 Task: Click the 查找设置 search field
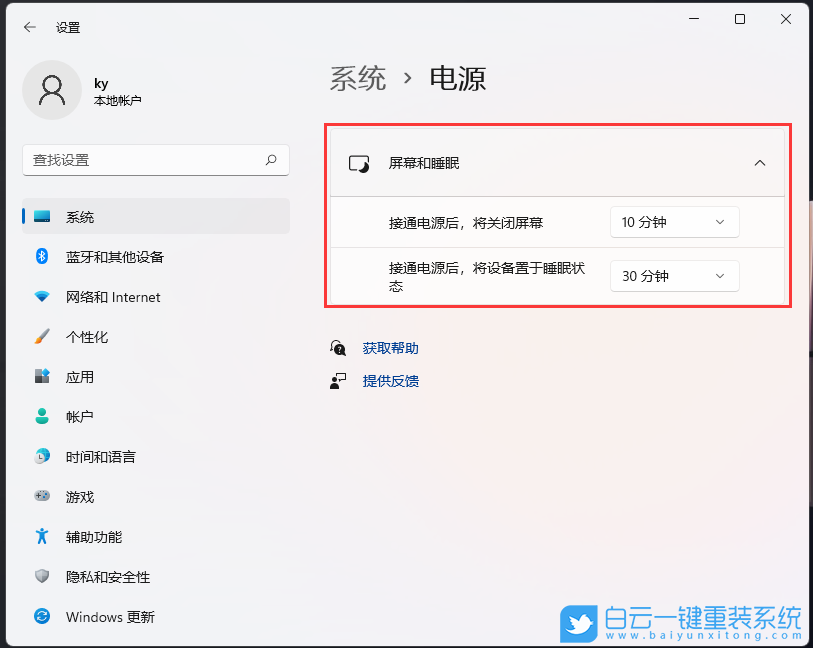click(155, 160)
